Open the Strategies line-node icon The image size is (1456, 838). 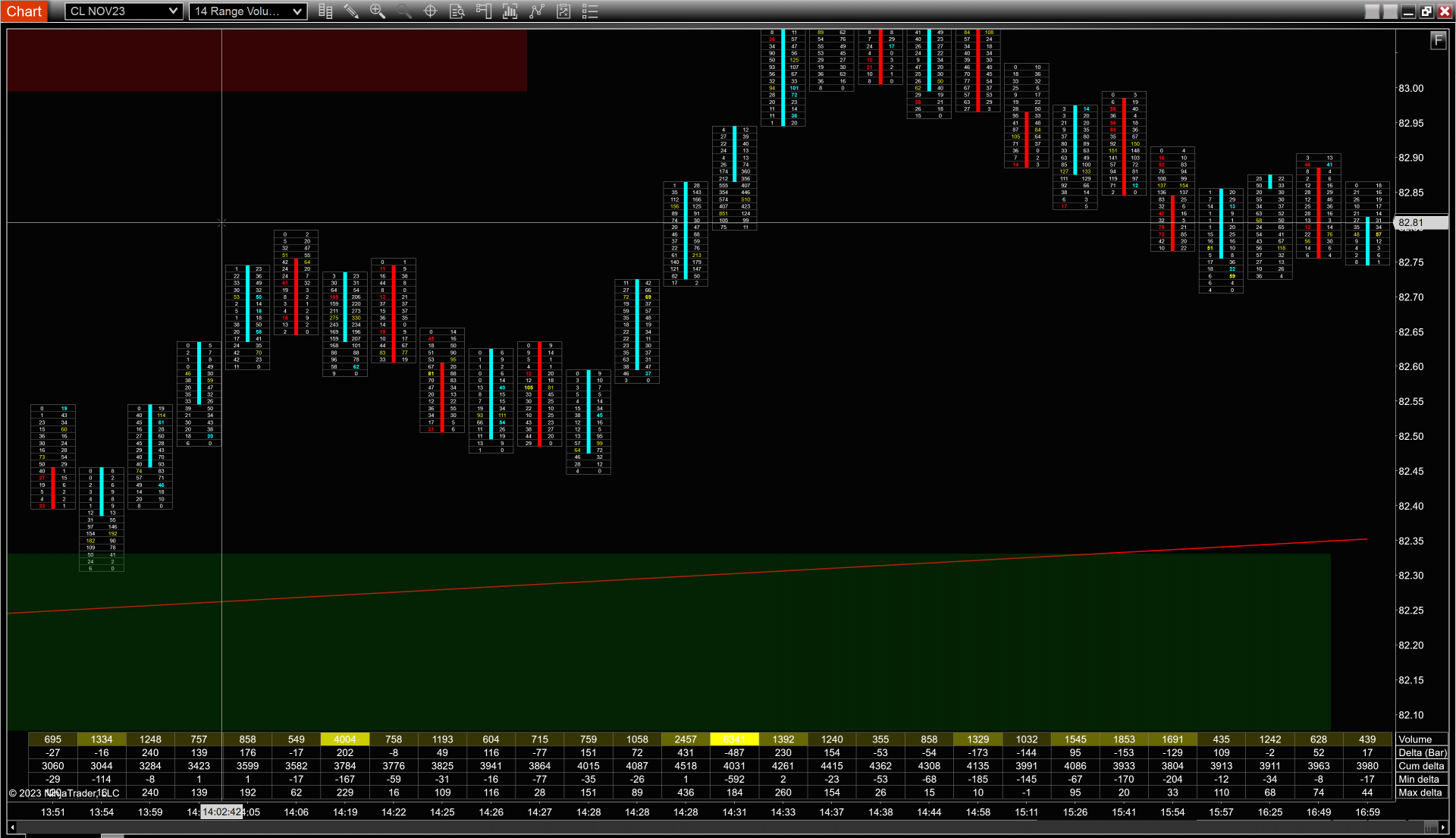click(x=537, y=11)
